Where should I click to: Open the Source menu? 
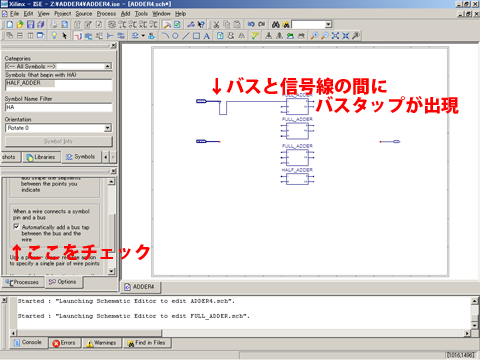click(84, 14)
